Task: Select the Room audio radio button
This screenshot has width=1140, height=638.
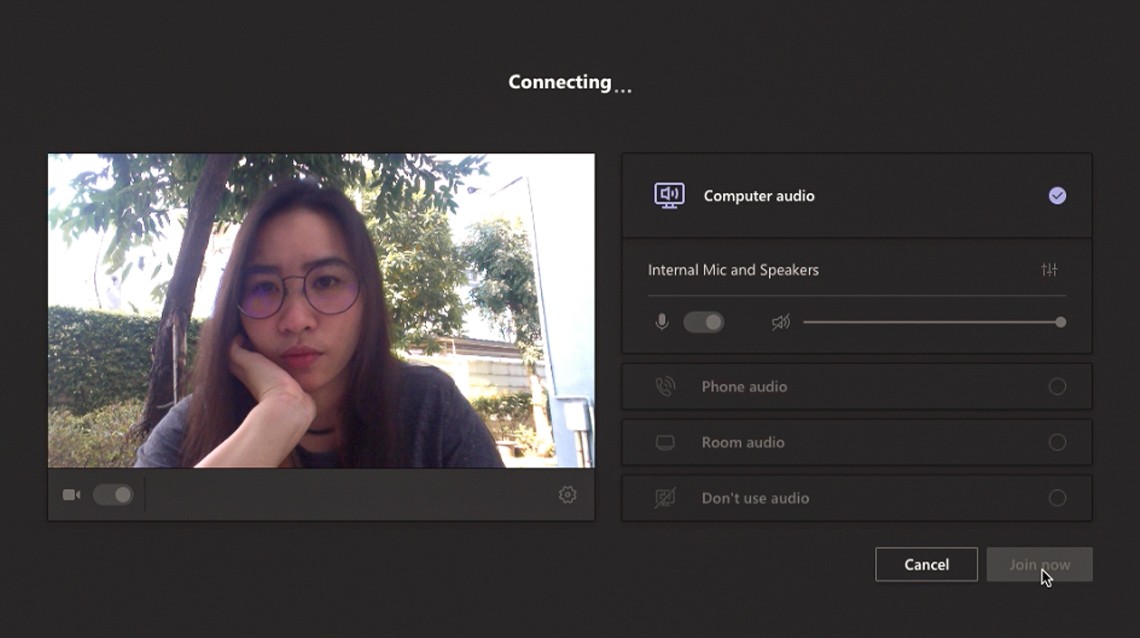Action: point(1057,442)
